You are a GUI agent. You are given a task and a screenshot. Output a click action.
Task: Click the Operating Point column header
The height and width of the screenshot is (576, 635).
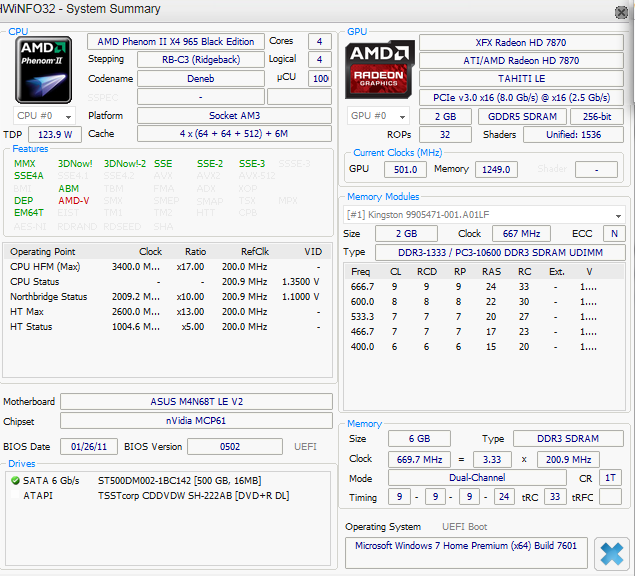click(43, 252)
